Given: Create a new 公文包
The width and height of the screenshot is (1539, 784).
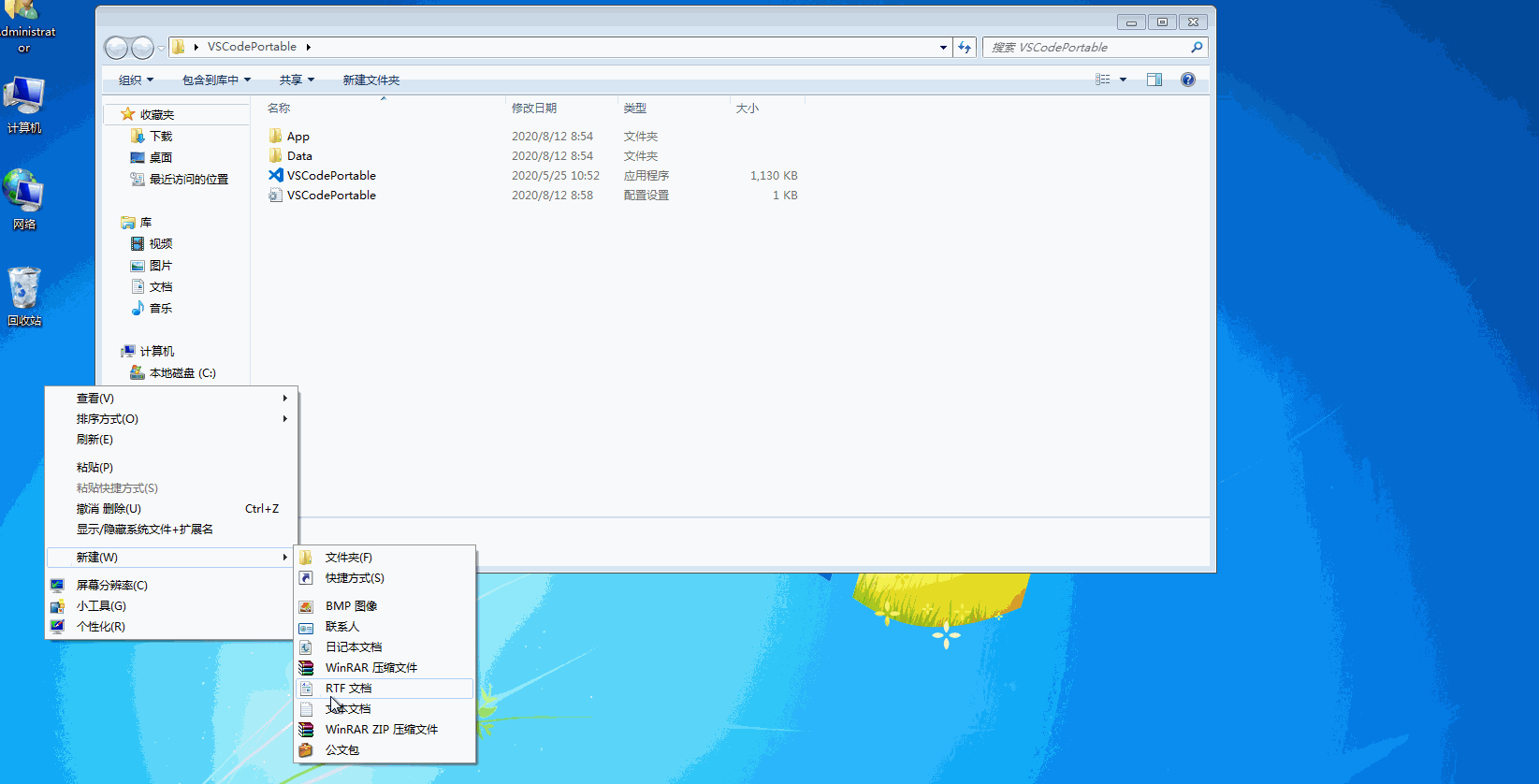Looking at the screenshot, I should tap(385, 750).
